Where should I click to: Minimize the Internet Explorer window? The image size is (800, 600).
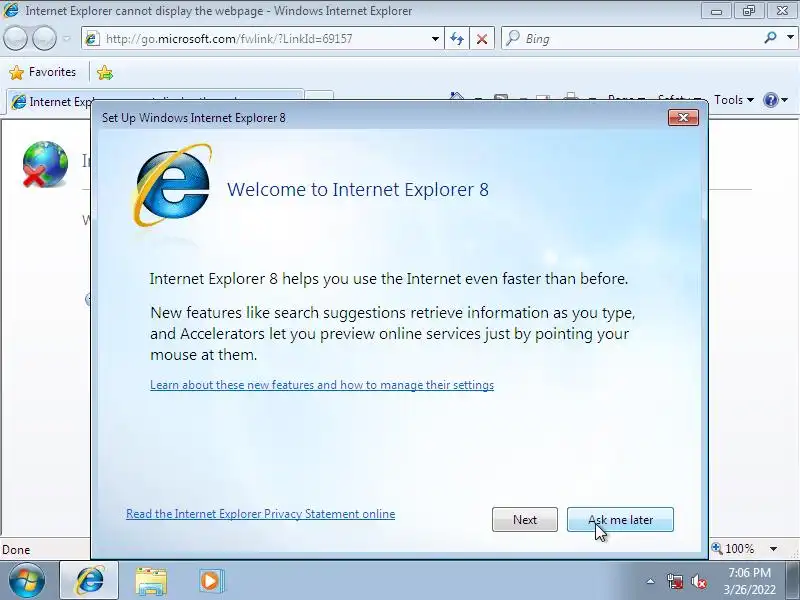pyautogui.click(x=716, y=10)
